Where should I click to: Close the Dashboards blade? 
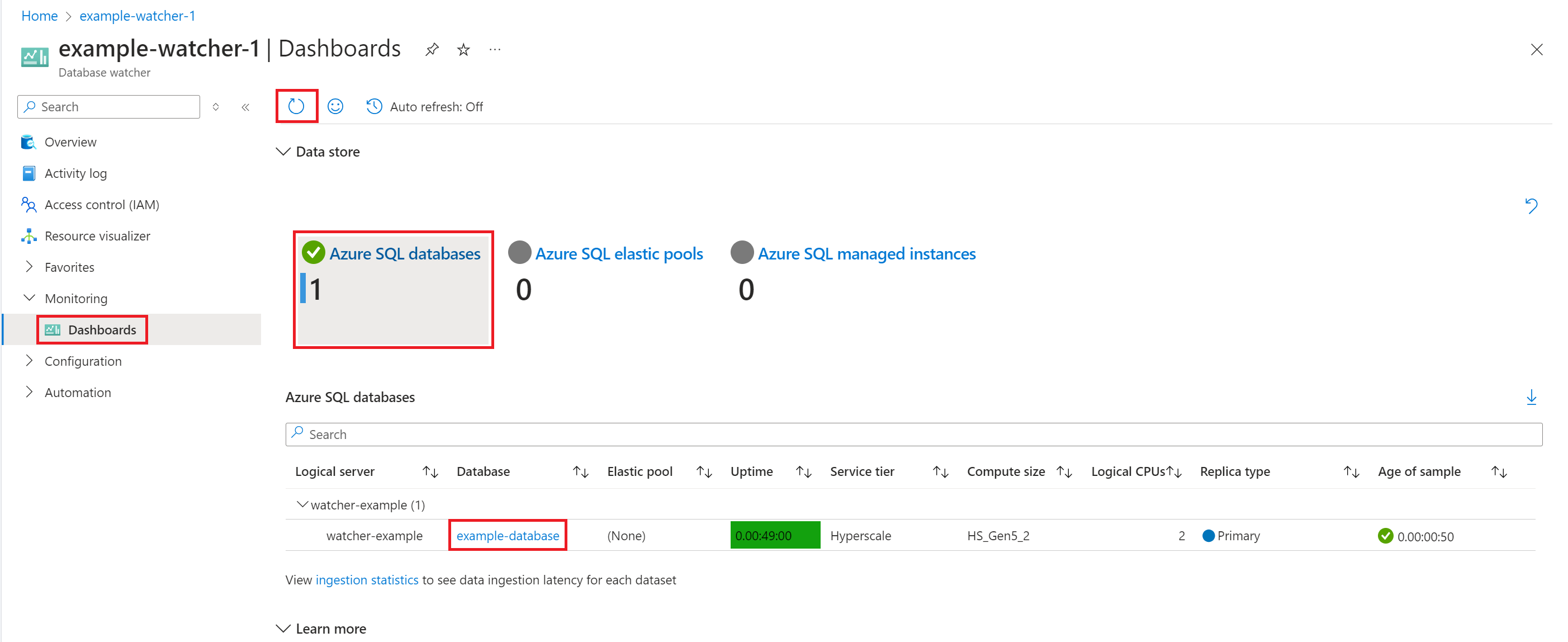[x=1536, y=49]
